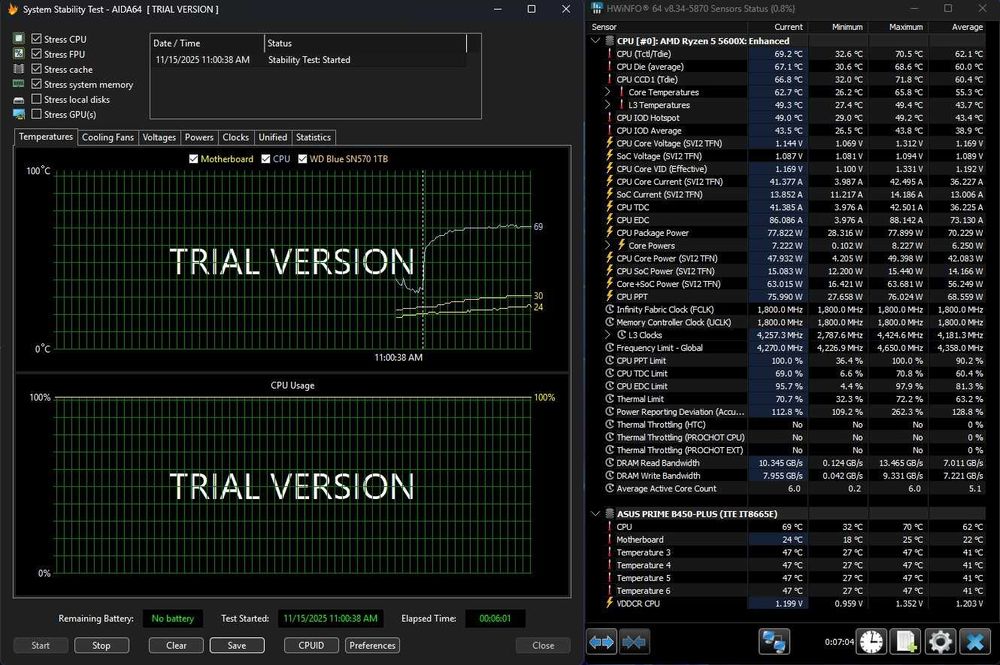Reset sensor values with the clock icon
This screenshot has width=1000, height=665.
tap(871, 641)
